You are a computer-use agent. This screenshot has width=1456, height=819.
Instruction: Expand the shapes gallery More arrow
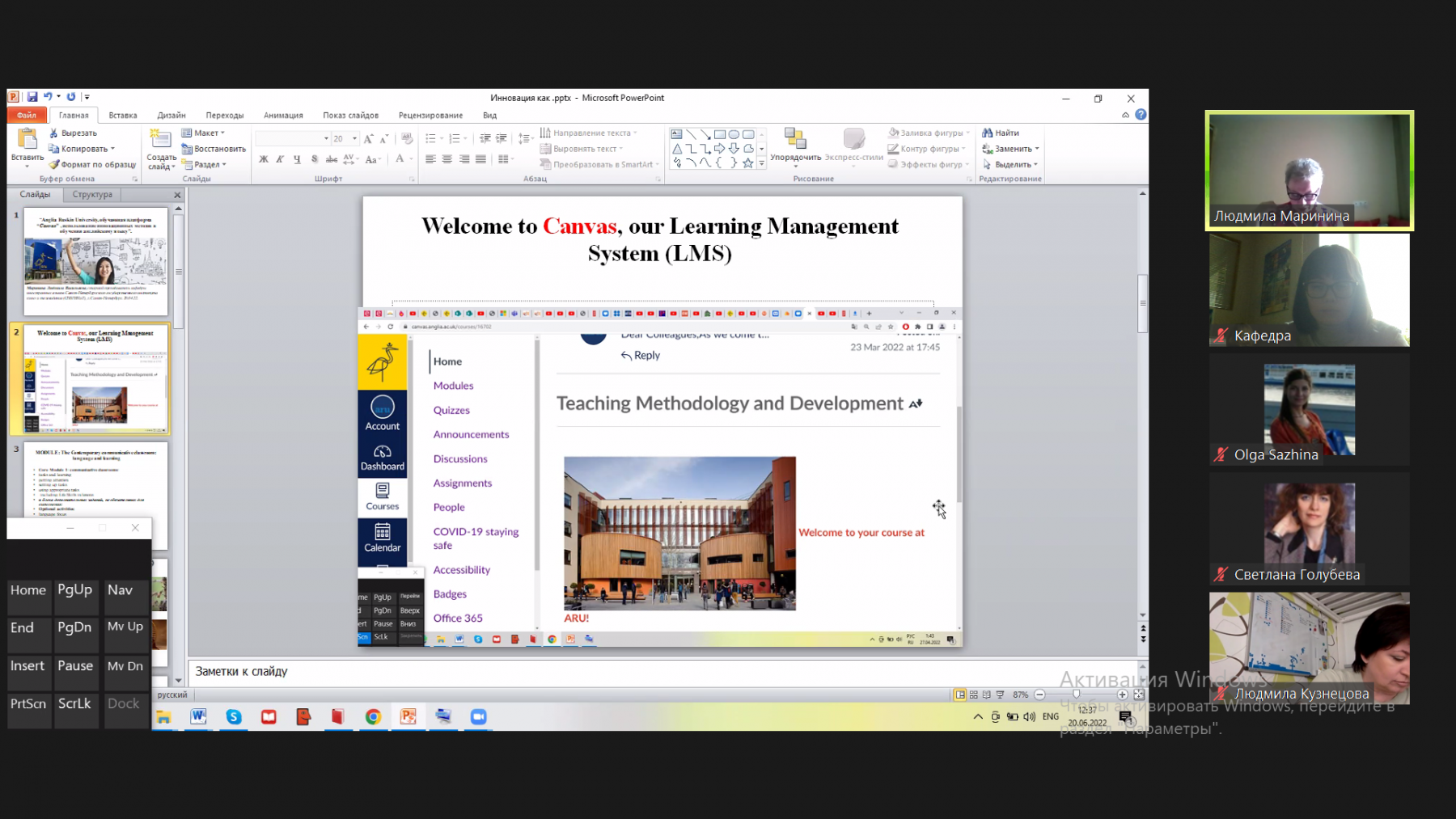pyautogui.click(x=761, y=163)
